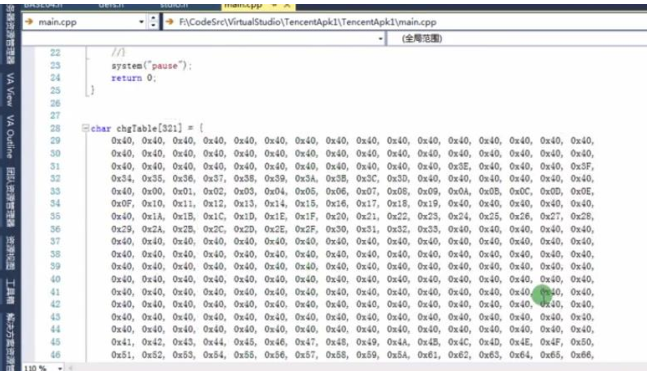Click the 0x0F value on line 34
Screen dimensions: 647x371
click(x=123, y=204)
